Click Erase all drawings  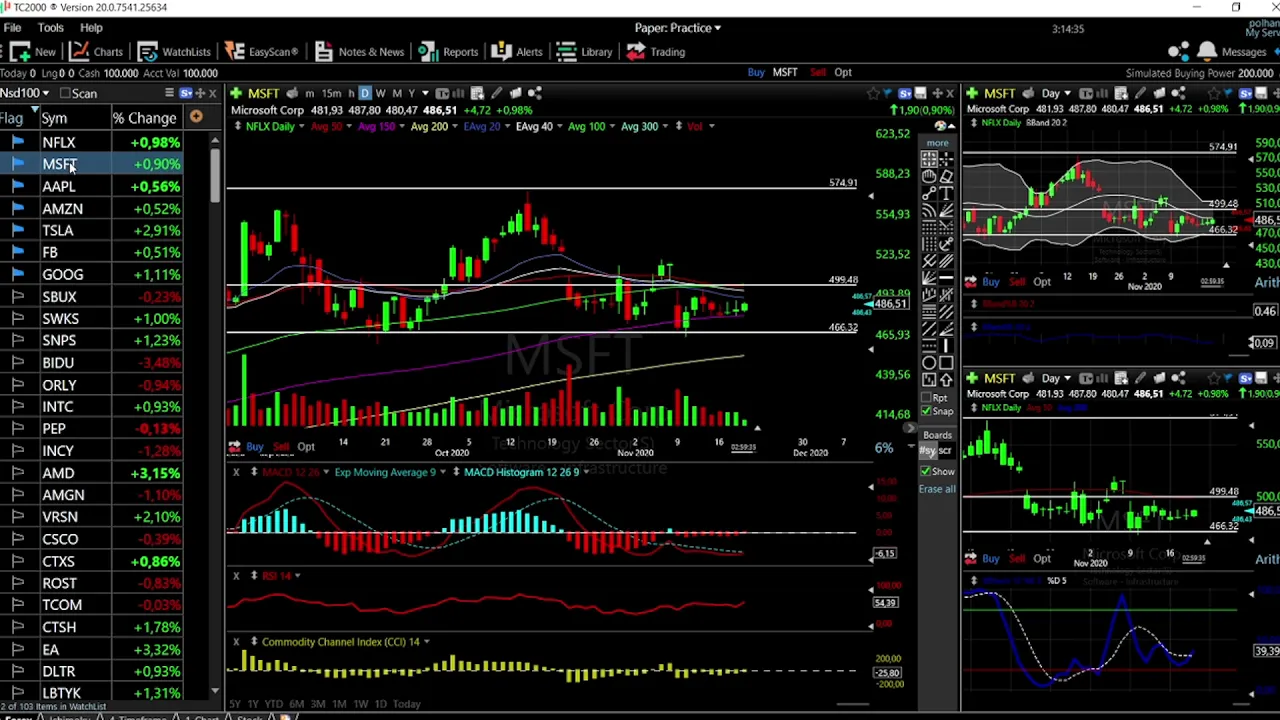tap(937, 489)
